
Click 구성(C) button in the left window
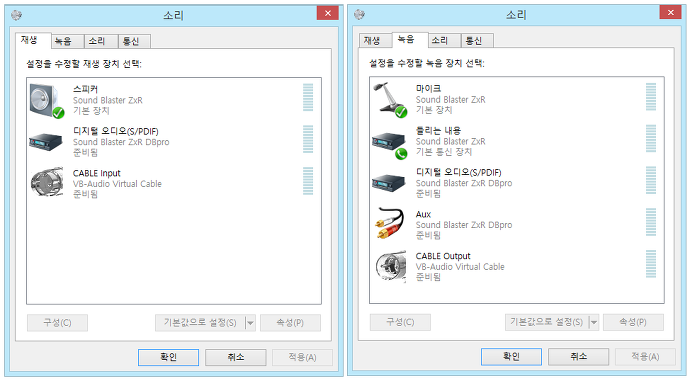(x=57, y=323)
